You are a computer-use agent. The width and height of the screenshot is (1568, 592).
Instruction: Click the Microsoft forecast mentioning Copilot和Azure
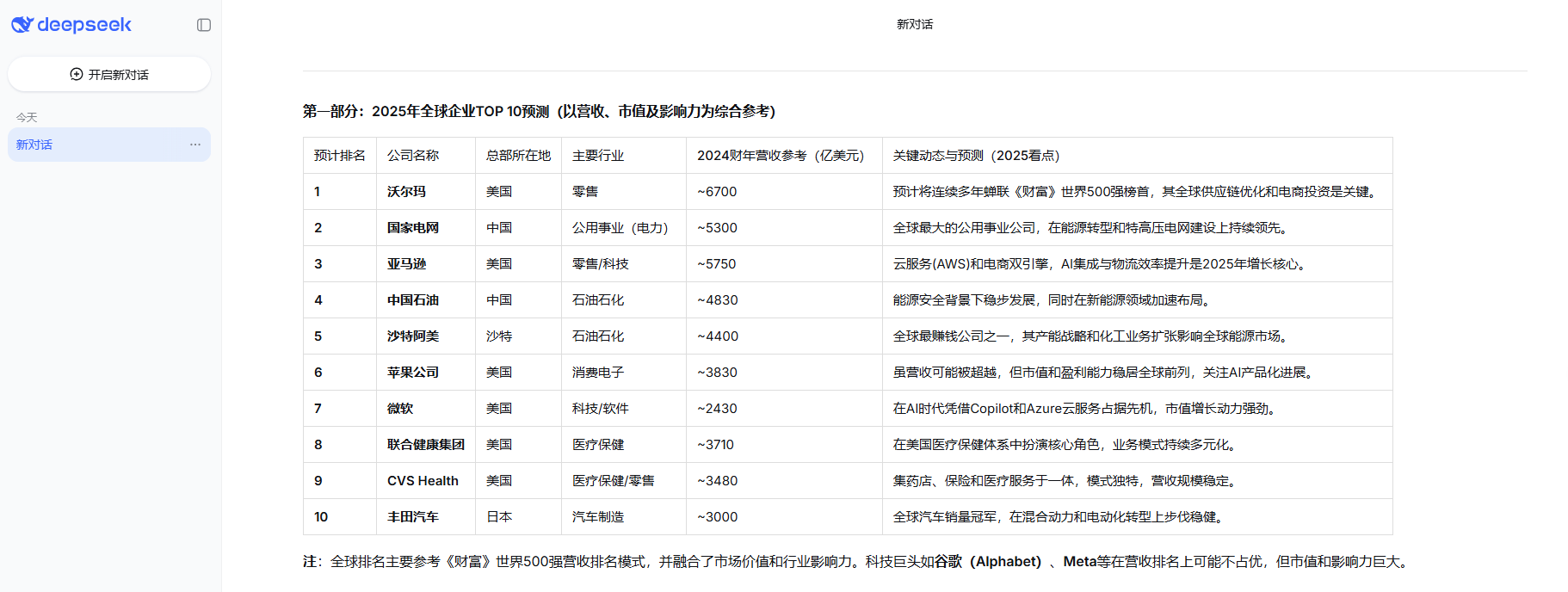pos(1087,409)
